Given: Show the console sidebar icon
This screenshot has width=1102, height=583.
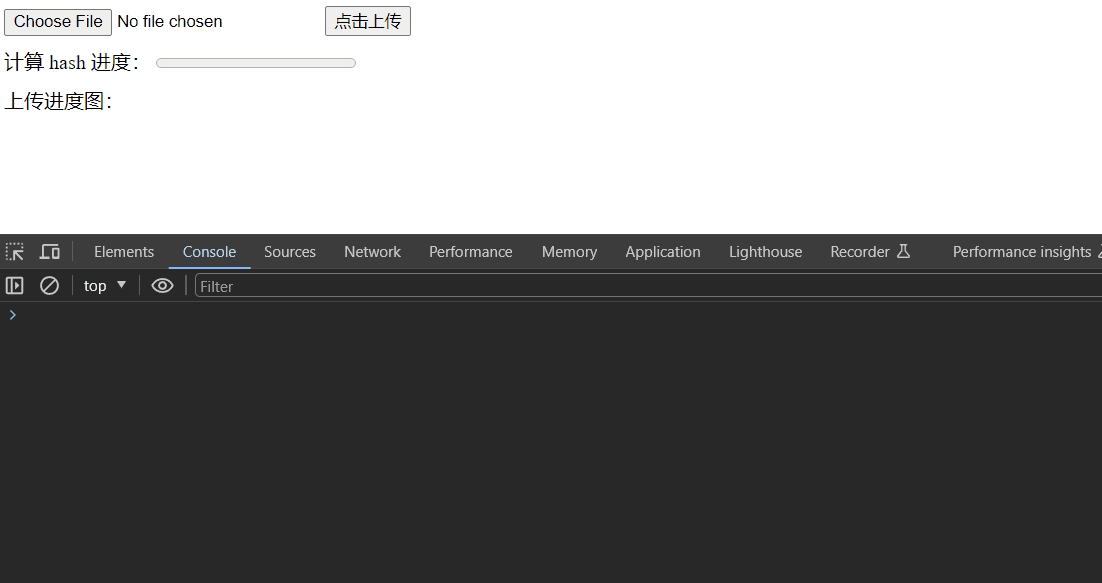Looking at the screenshot, I should [x=15, y=286].
